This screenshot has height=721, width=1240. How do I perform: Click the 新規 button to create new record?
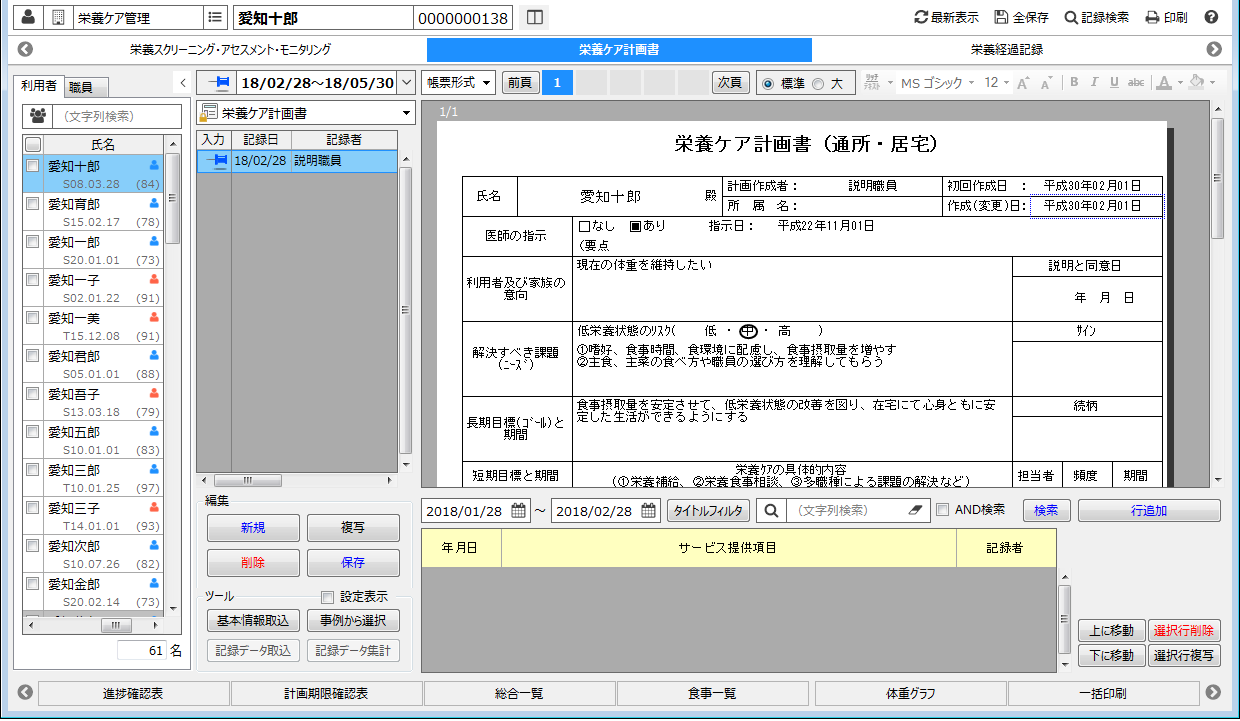click(253, 528)
